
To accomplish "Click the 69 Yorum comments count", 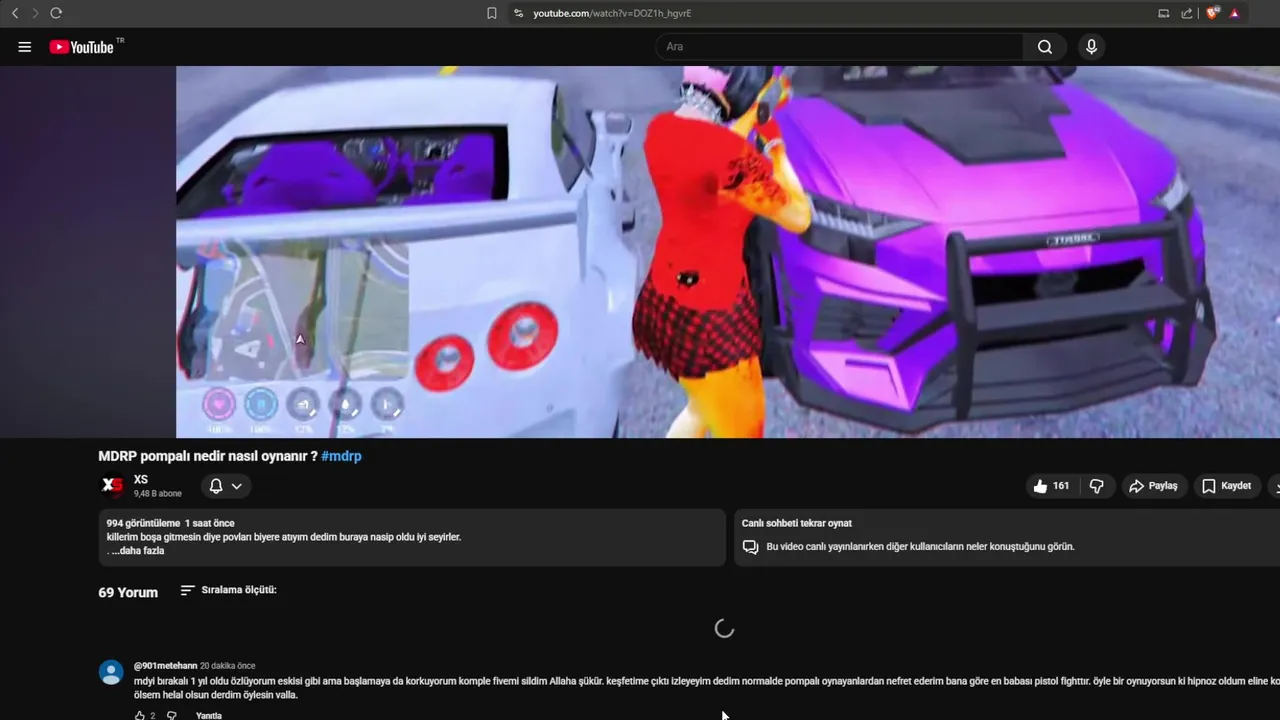I will point(128,592).
